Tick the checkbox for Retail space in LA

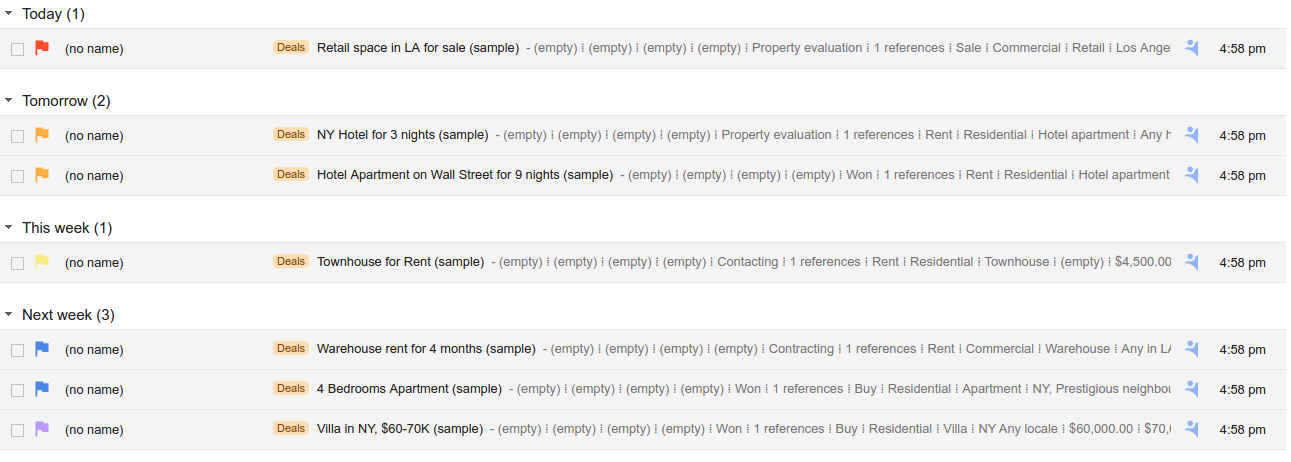[17, 49]
